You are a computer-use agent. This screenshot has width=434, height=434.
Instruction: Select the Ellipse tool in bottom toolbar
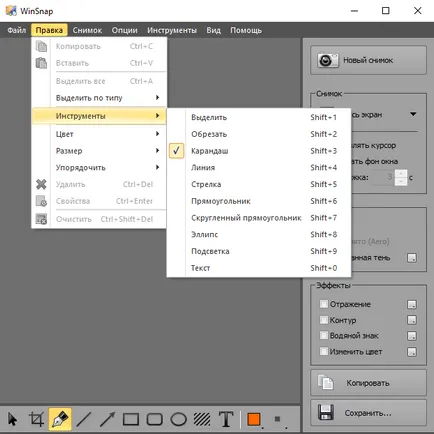[179, 419]
